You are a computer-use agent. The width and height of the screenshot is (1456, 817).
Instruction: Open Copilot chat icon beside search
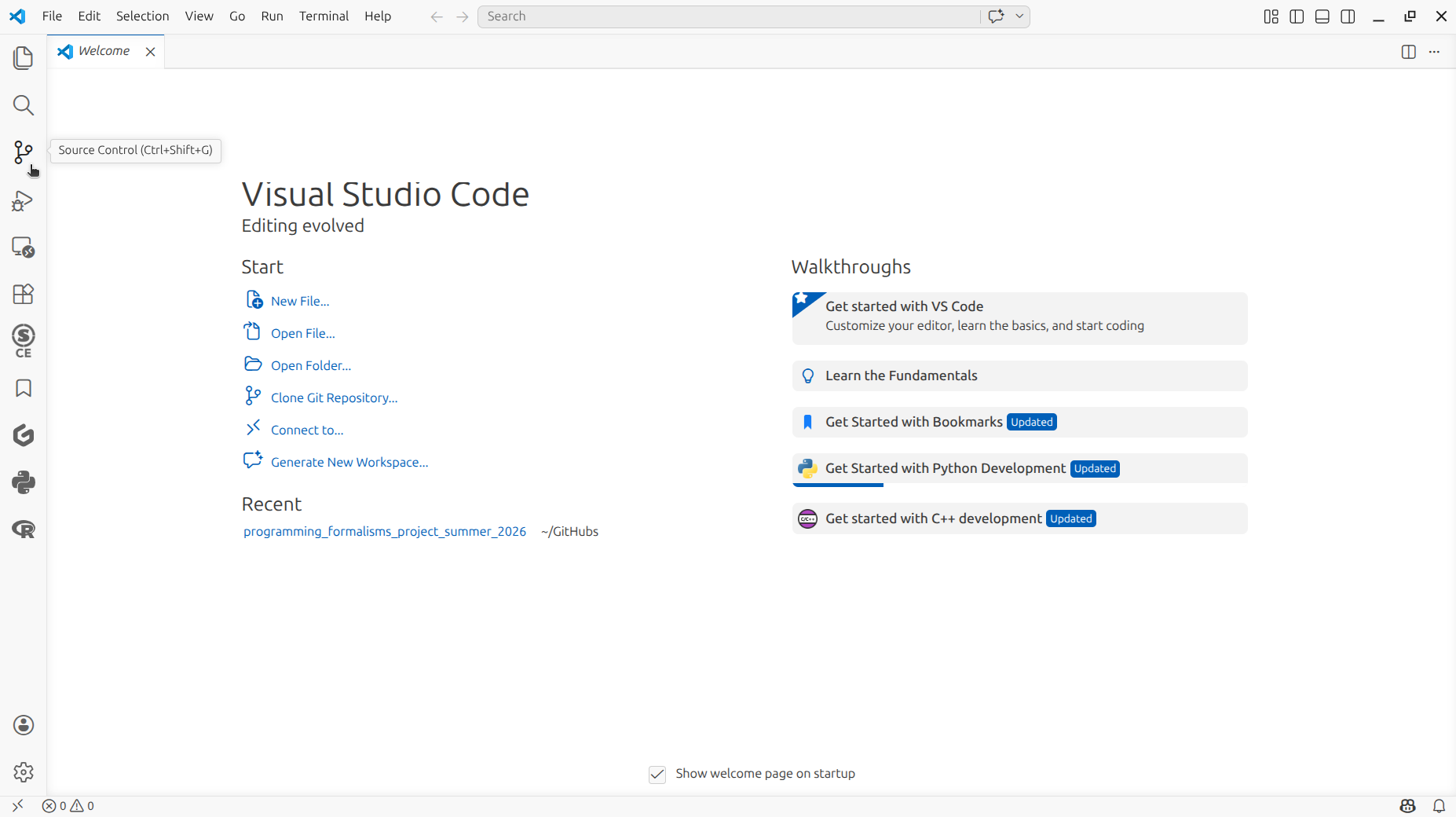pos(996,16)
